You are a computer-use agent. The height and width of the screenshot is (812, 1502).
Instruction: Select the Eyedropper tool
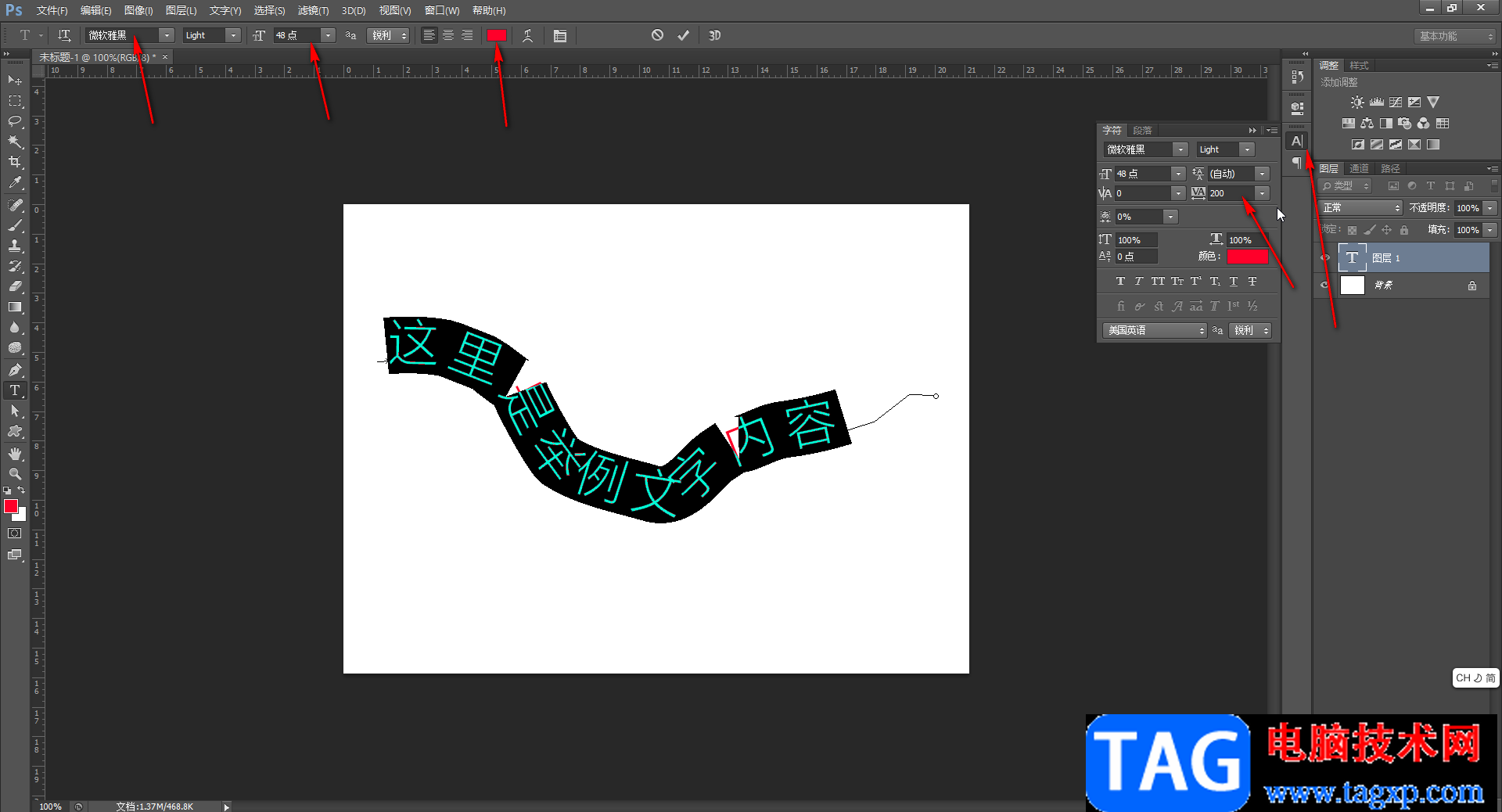coord(15,182)
